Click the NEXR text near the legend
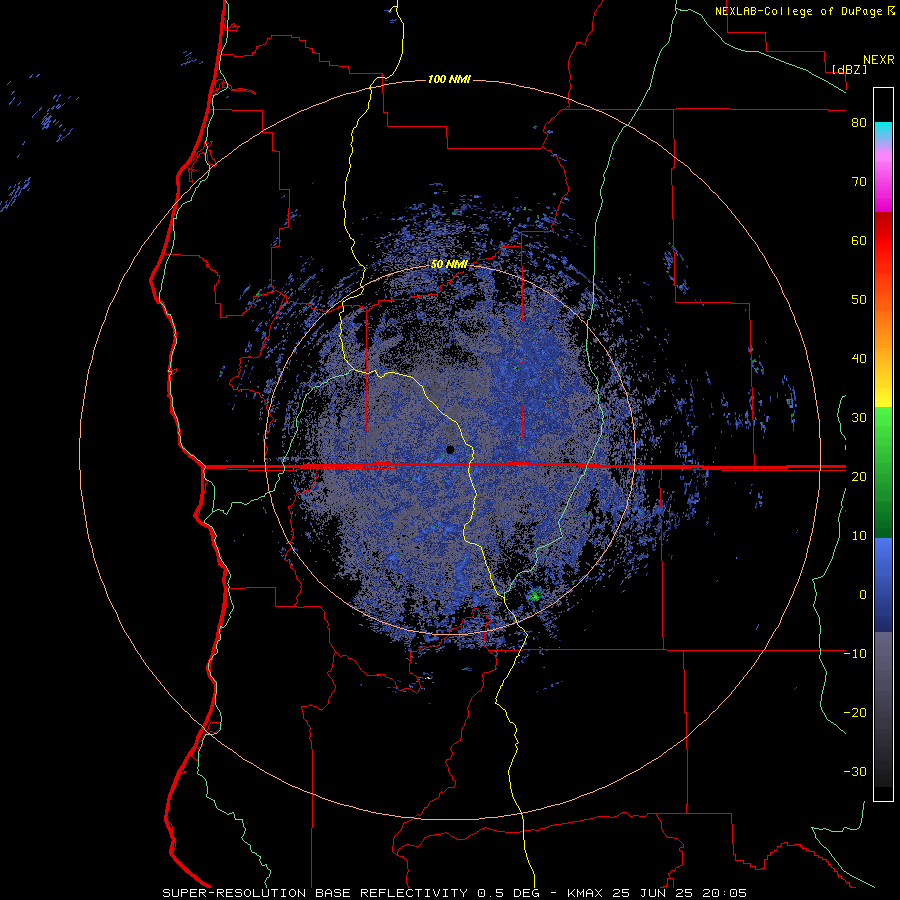Image resolution: width=900 pixels, height=900 pixels. (878, 60)
